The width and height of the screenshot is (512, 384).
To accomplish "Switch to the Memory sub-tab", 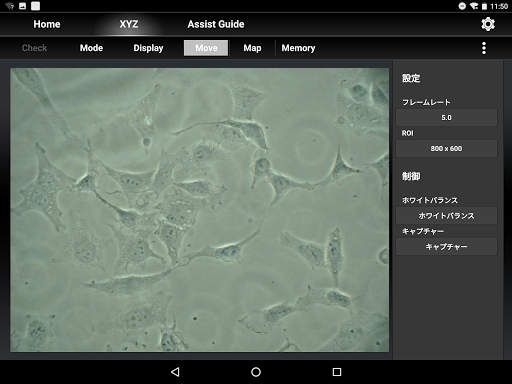I will (x=298, y=48).
